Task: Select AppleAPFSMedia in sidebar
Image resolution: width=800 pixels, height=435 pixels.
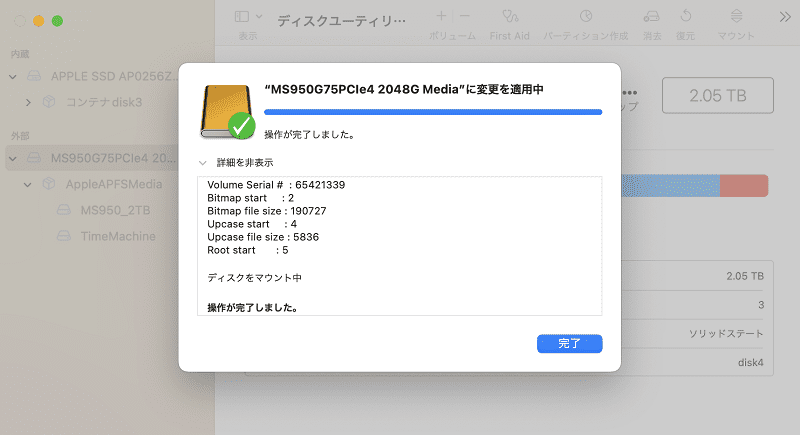Action: click(x=114, y=184)
